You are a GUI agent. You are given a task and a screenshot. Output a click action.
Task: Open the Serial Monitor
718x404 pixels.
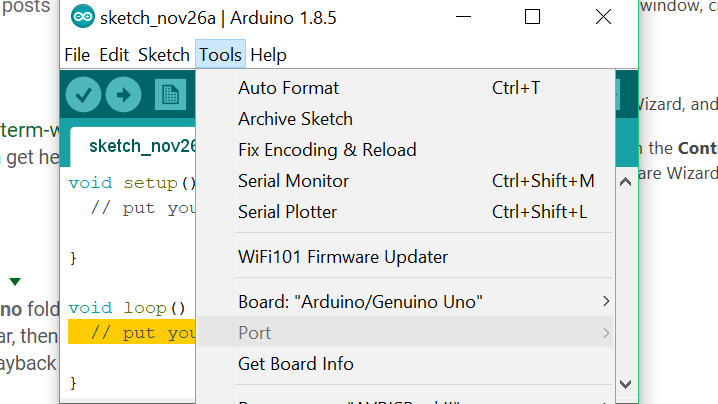click(x=293, y=181)
